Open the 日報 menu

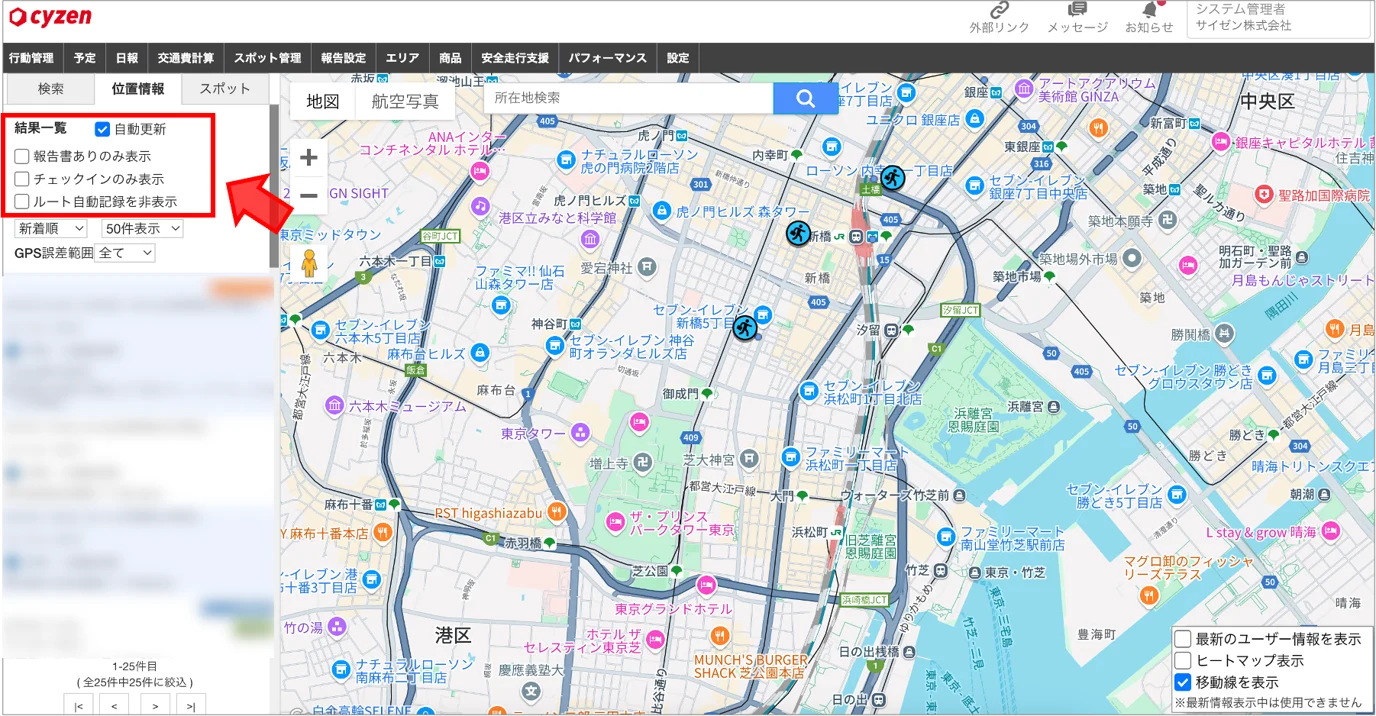click(127, 58)
